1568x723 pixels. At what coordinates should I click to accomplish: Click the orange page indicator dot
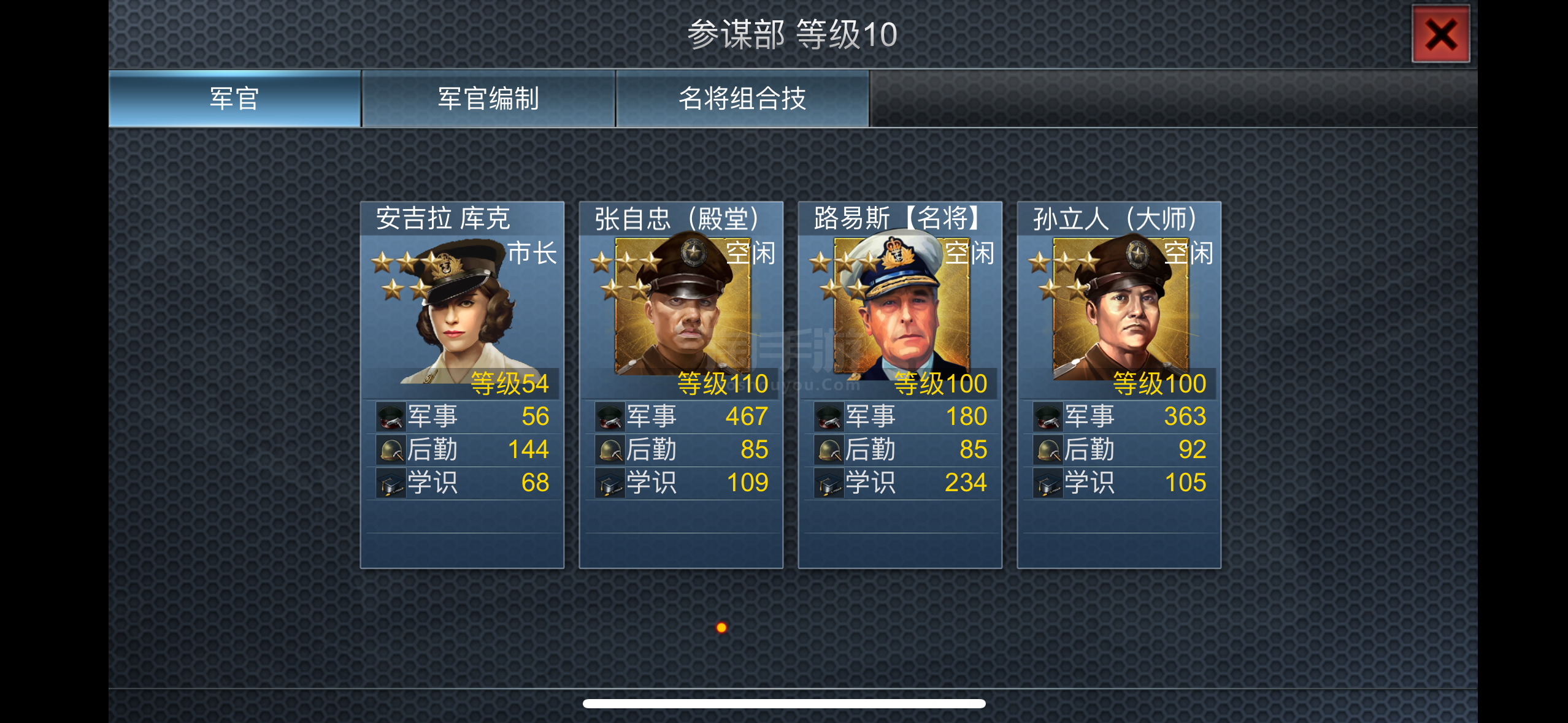[721, 627]
